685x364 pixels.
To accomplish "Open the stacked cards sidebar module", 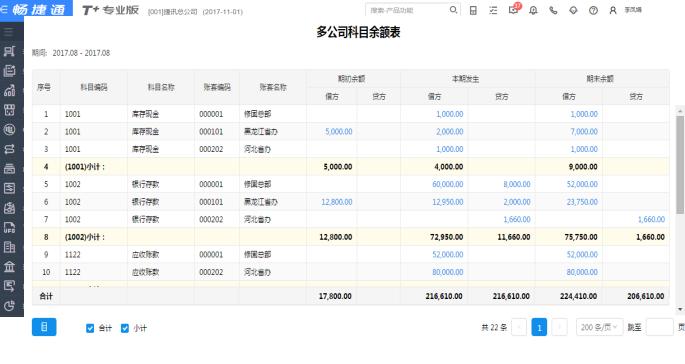I will click(9, 169).
